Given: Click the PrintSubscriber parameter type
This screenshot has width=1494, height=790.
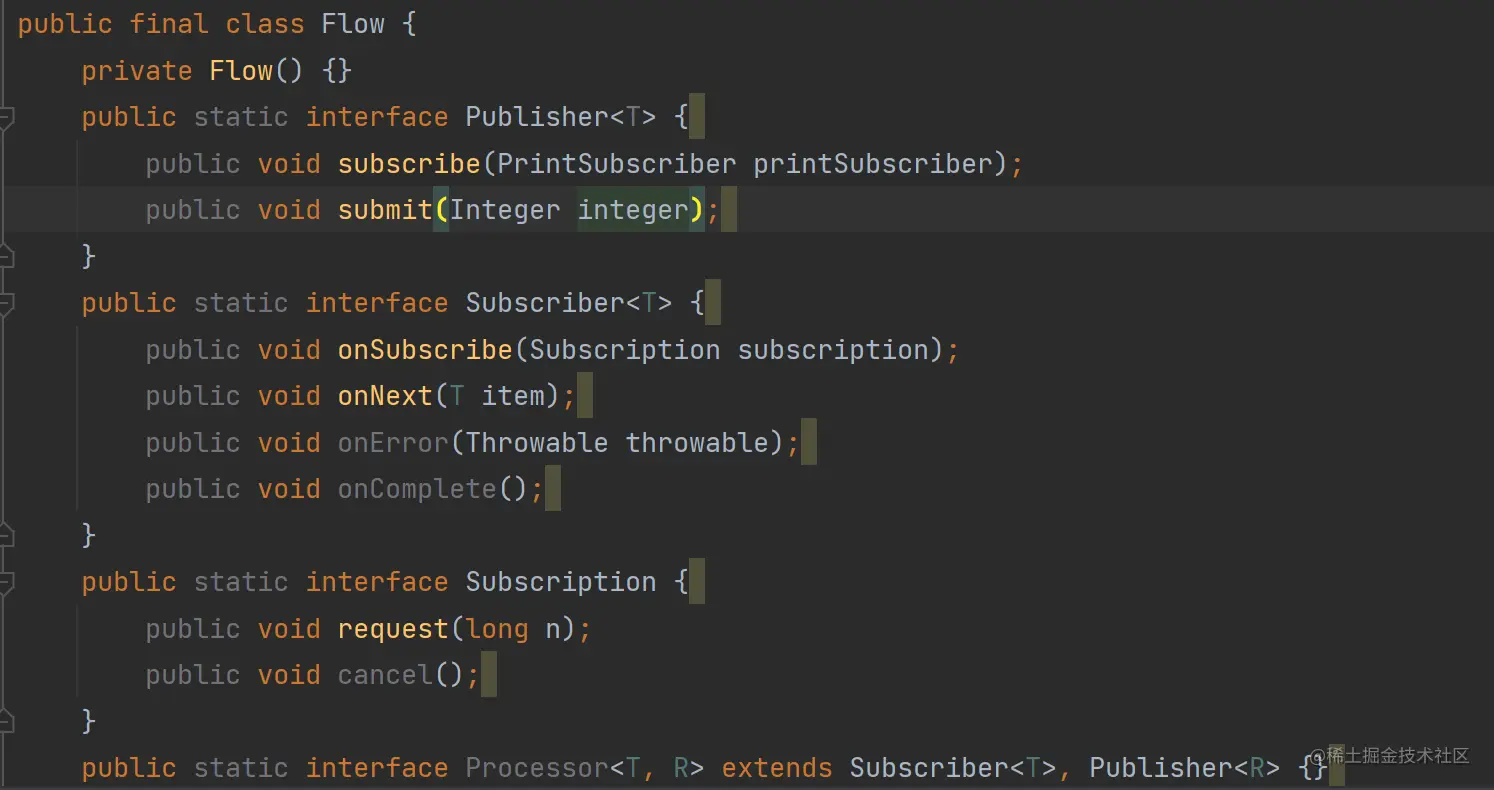Looking at the screenshot, I should click(x=617, y=164).
